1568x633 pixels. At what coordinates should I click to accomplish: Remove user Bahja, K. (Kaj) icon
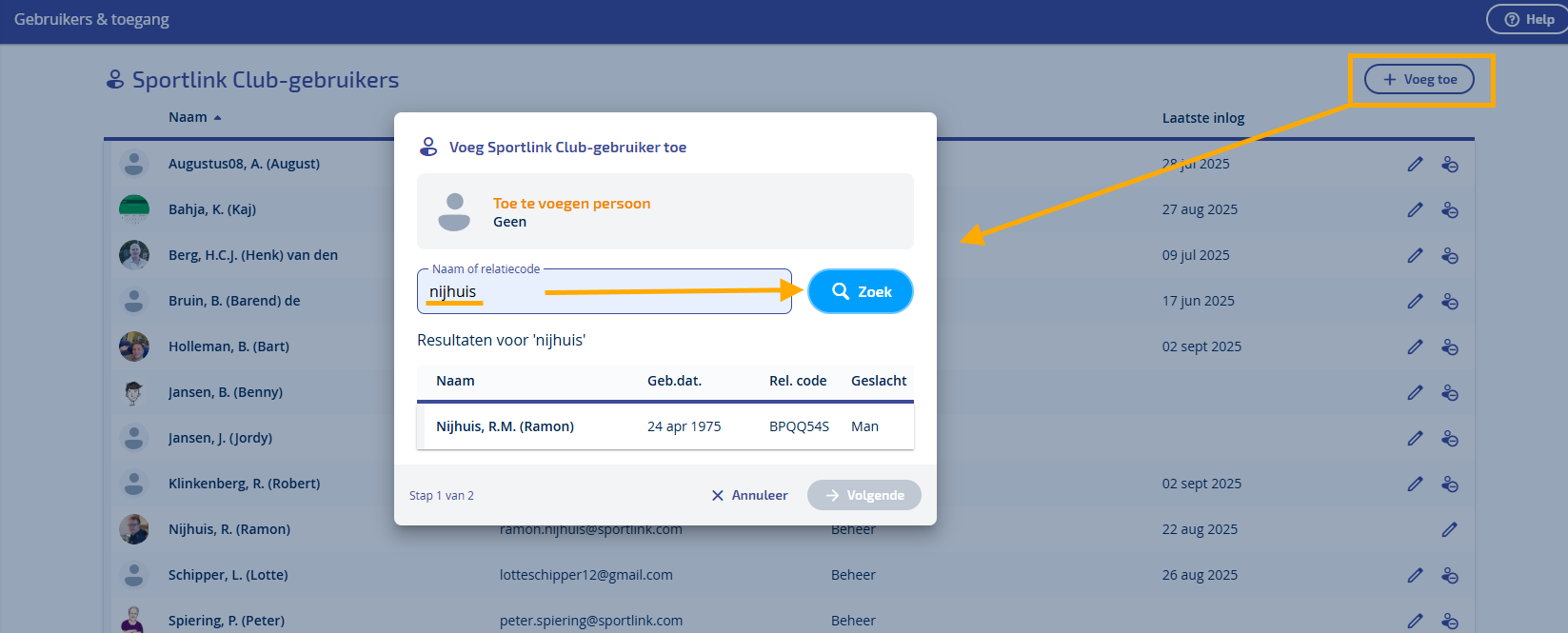pyautogui.click(x=1450, y=209)
